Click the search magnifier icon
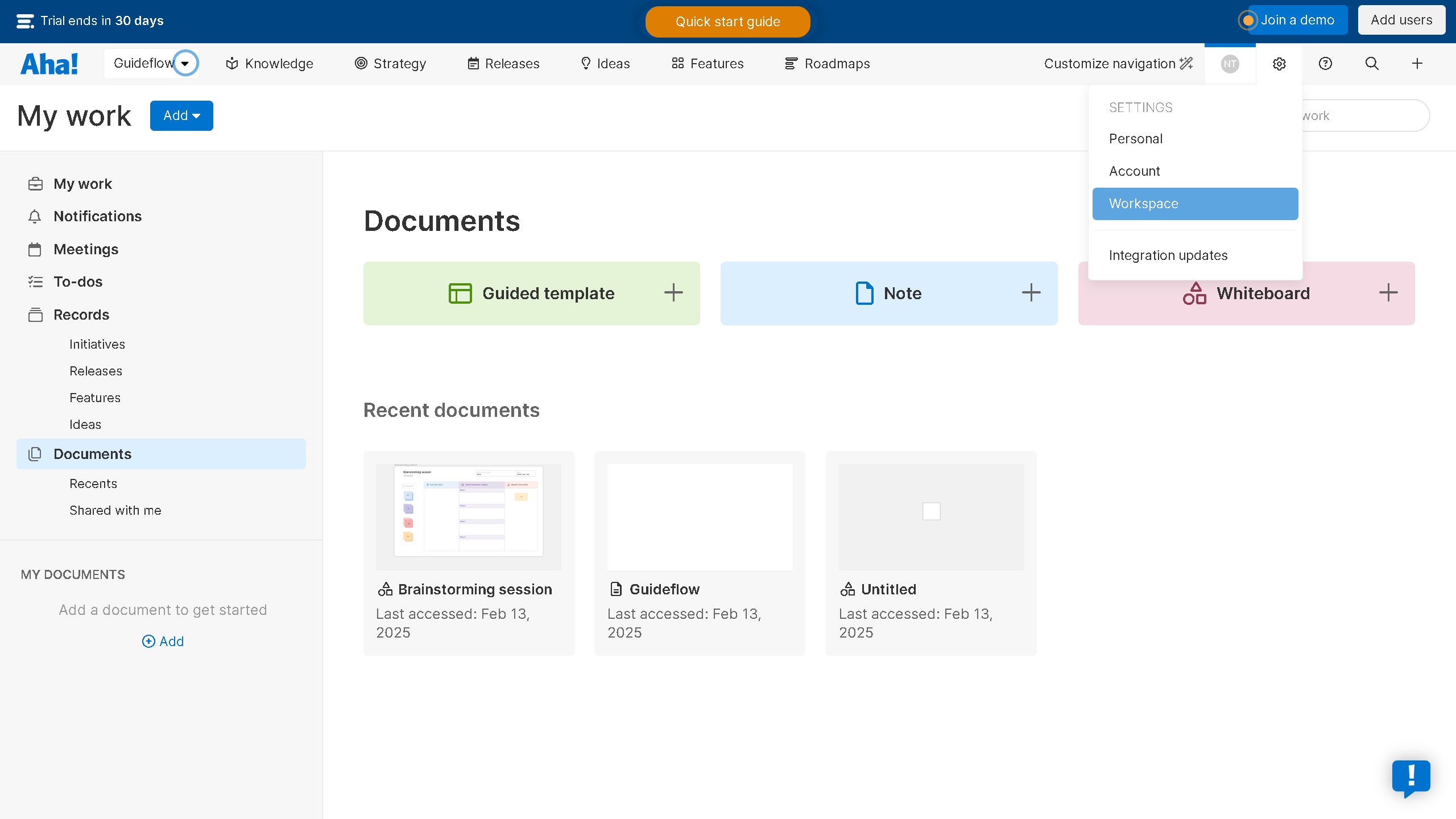The height and width of the screenshot is (819, 1456). click(x=1372, y=64)
